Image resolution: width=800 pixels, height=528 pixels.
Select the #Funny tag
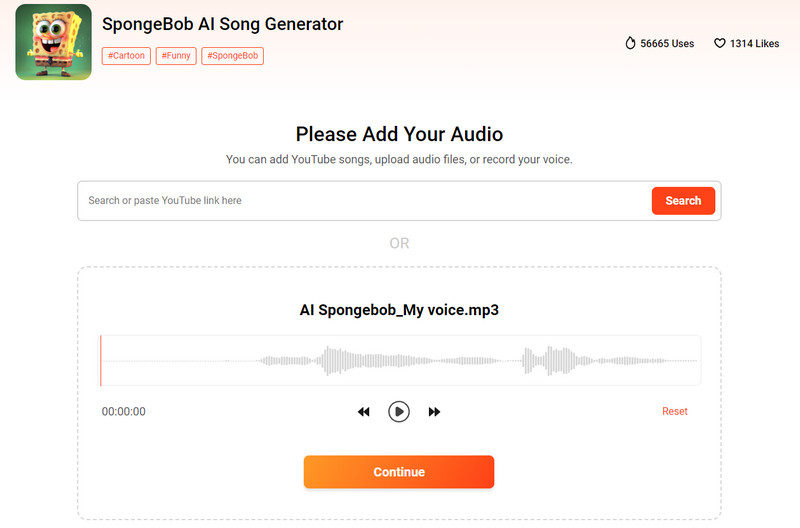(x=176, y=56)
